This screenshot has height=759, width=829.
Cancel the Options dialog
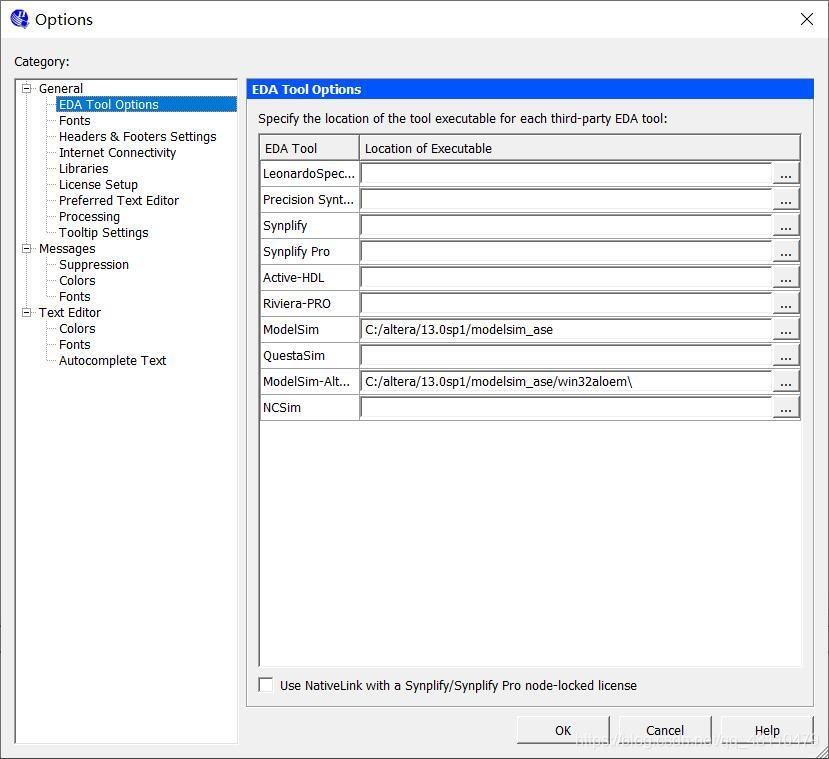[x=665, y=730]
